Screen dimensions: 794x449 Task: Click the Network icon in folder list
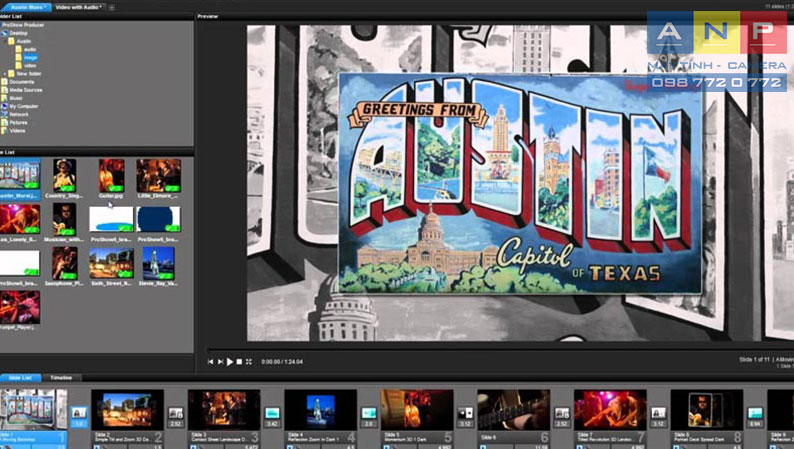coord(5,114)
